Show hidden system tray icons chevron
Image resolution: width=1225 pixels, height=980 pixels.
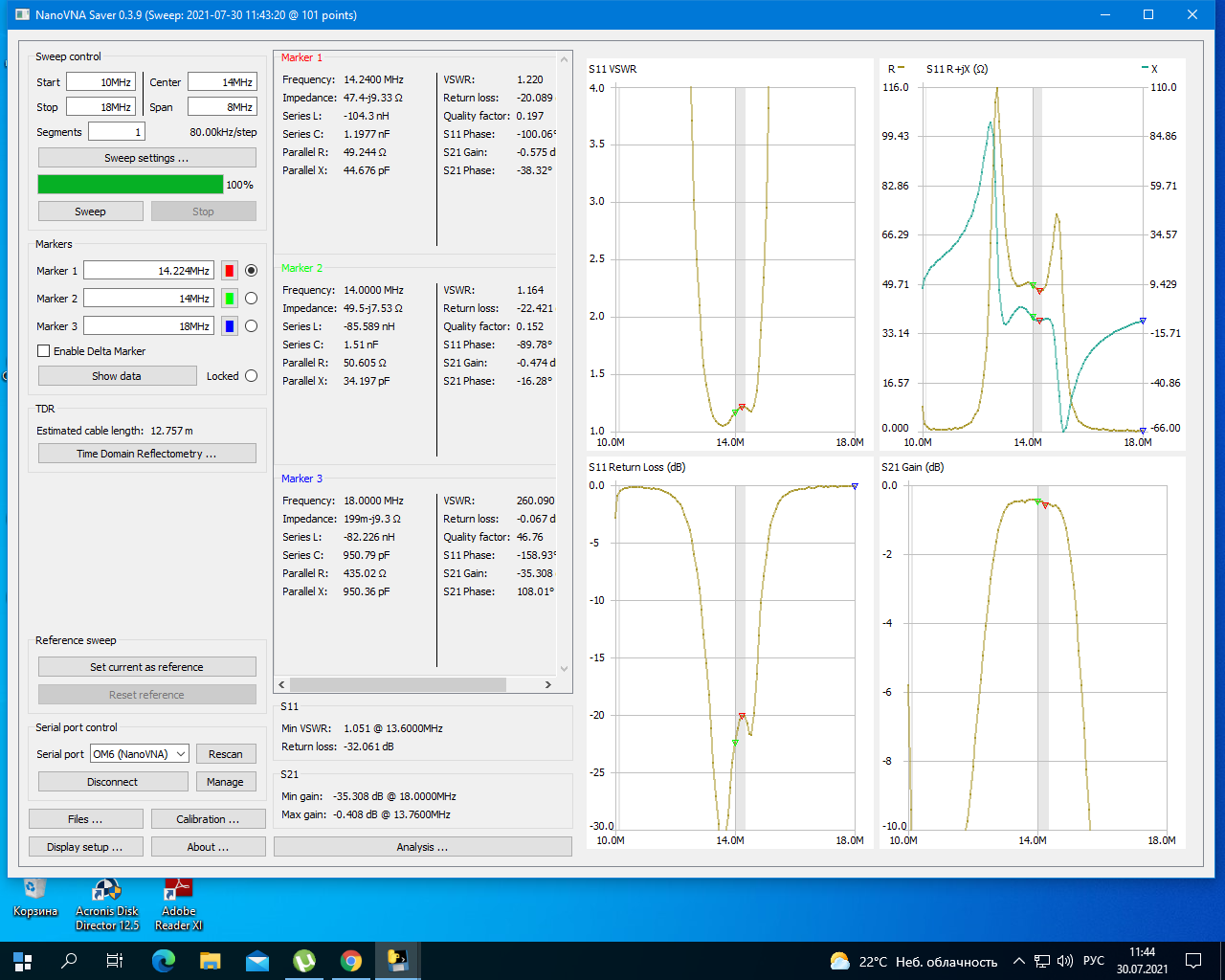tap(1018, 961)
